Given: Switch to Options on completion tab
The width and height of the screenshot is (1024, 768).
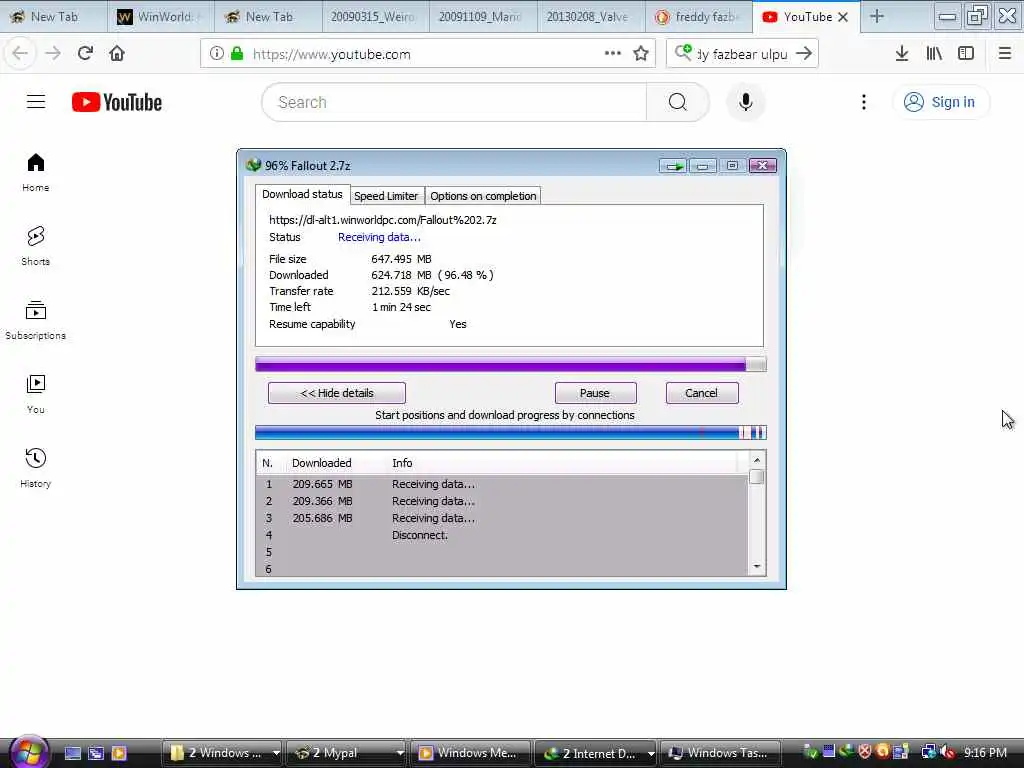Looking at the screenshot, I should click(x=483, y=196).
